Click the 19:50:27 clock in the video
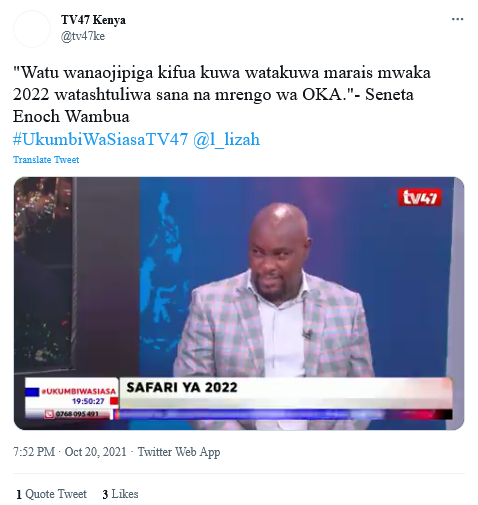The height and width of the screenshot is (505, 478). coord(88,401)
